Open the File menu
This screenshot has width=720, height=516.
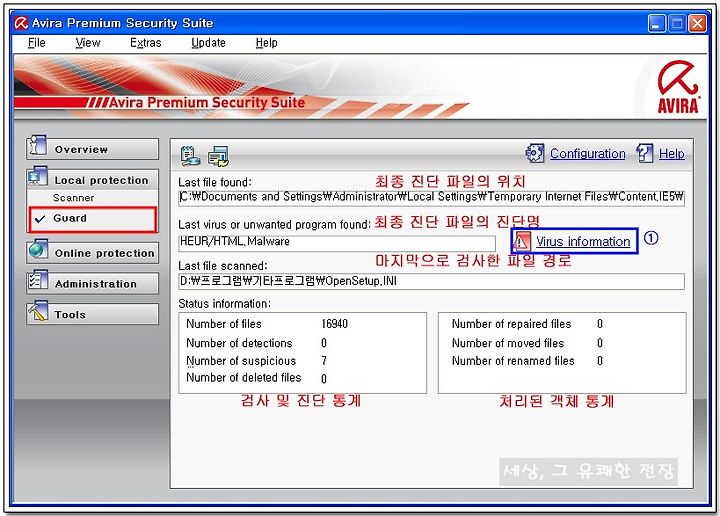tap(36, 43)
